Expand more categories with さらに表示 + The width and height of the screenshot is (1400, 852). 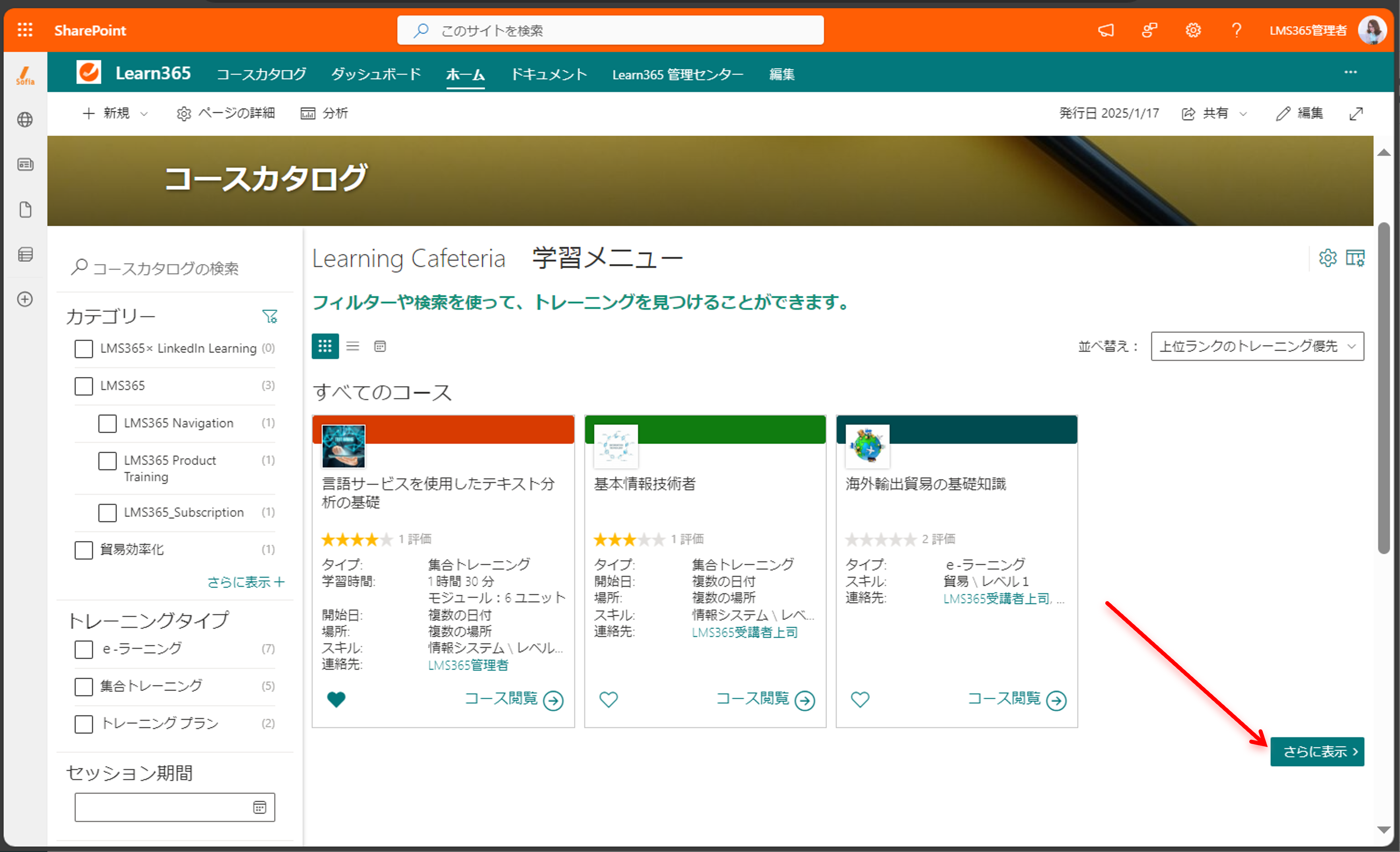pyautogui.click(x=245, y=582)
